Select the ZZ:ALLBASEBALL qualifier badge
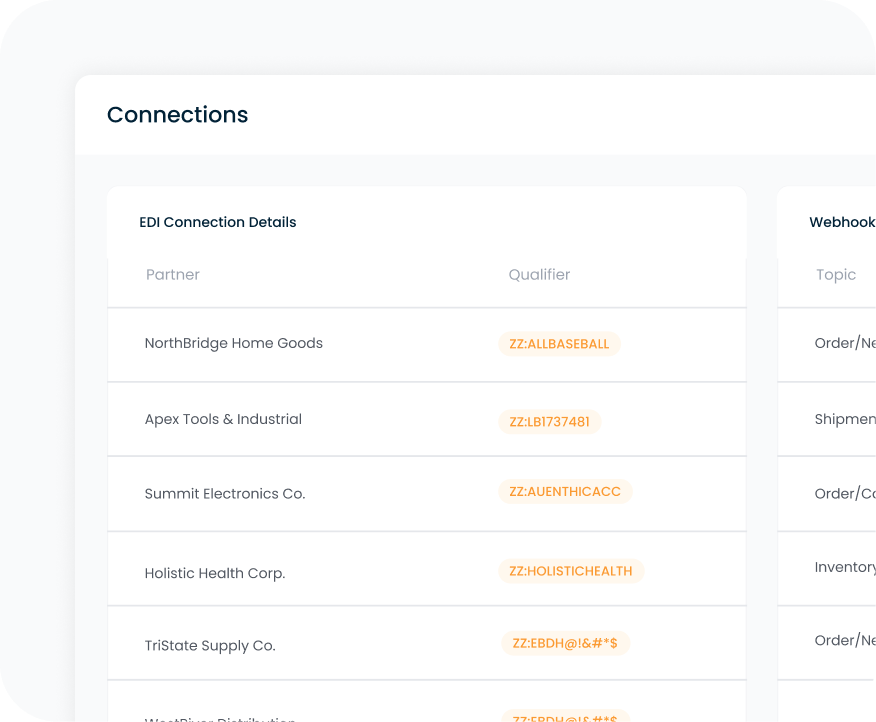Screen dimensions: 876x722 pos(559,344)
